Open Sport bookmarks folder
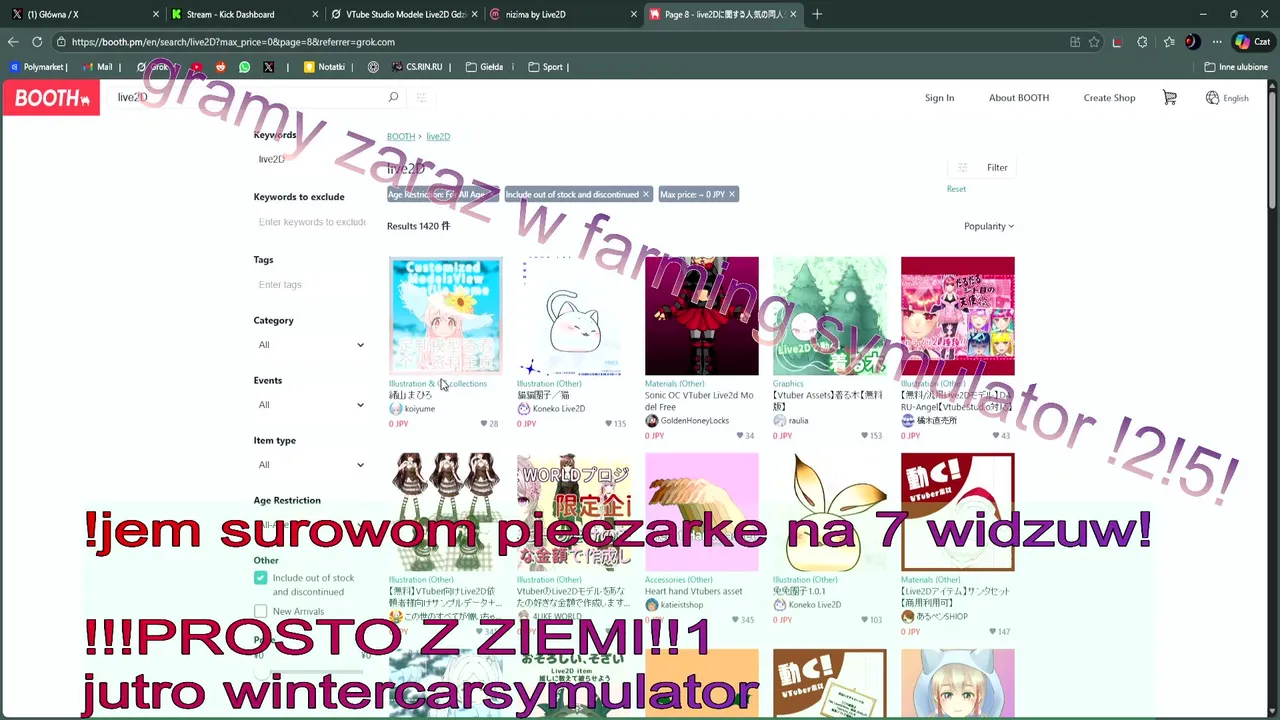The image size is (1280, 720). [545, 67]
